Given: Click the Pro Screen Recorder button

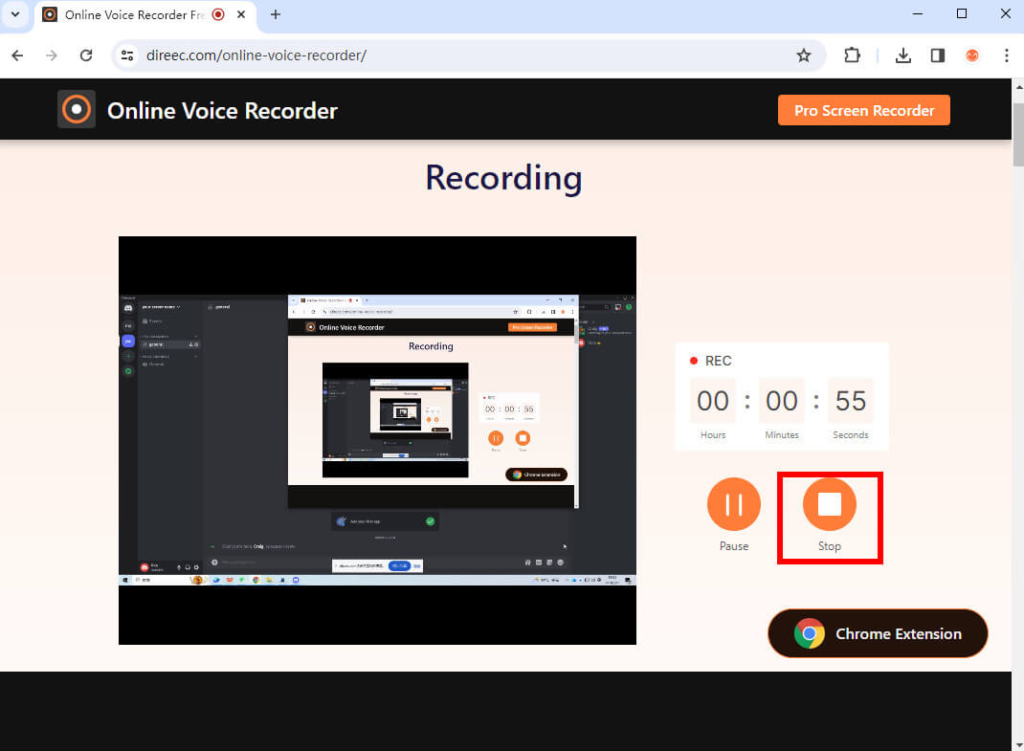Looking at the screenshot, I should point(863,110).
